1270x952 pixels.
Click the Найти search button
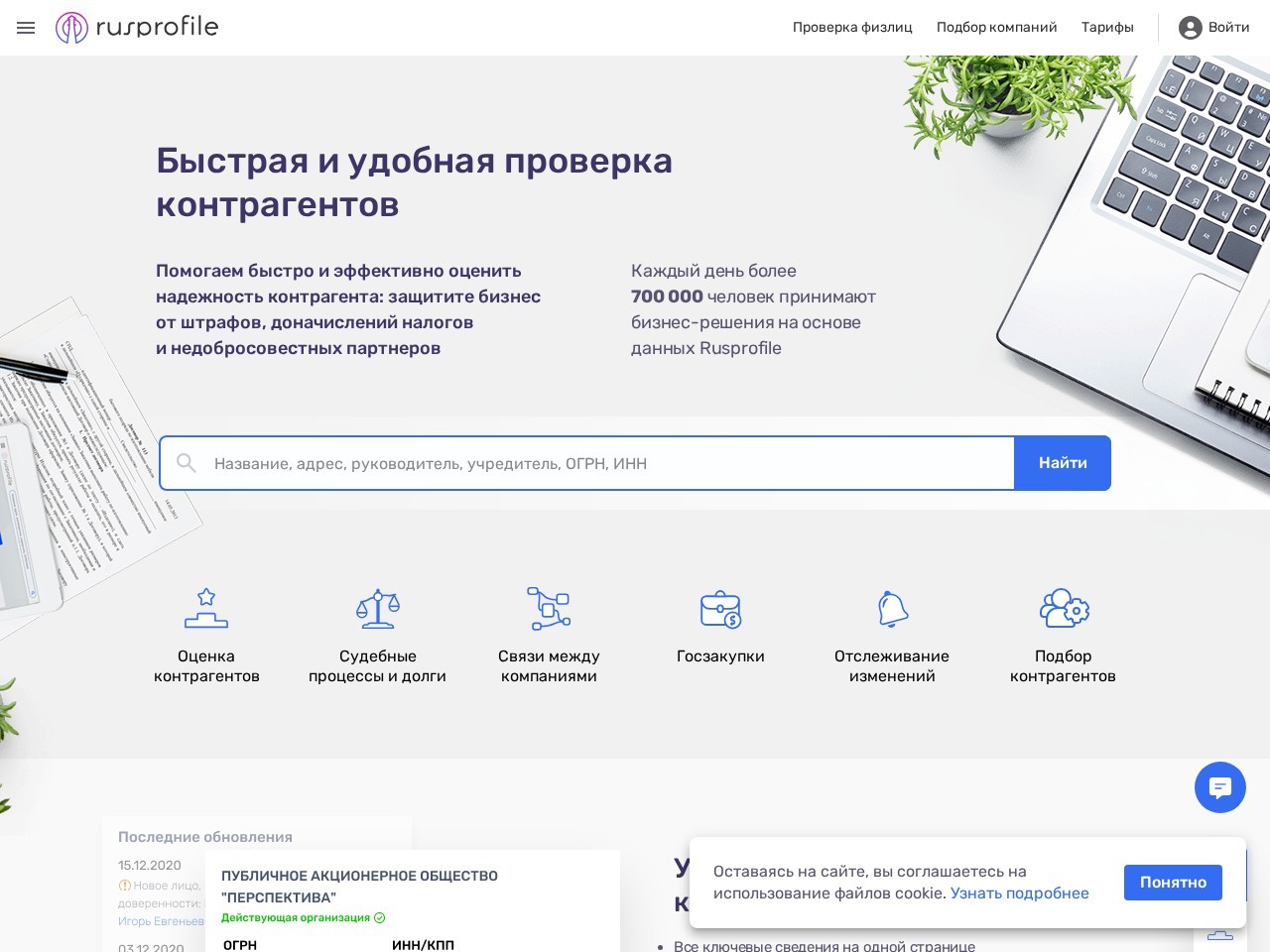click(x=1063, y=463)
